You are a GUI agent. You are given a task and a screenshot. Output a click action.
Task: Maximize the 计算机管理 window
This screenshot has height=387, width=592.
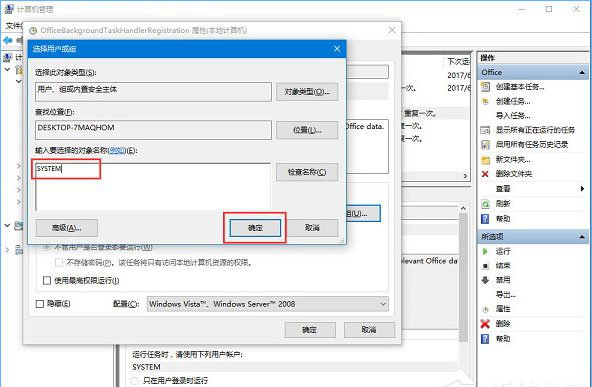click(549, 9)
